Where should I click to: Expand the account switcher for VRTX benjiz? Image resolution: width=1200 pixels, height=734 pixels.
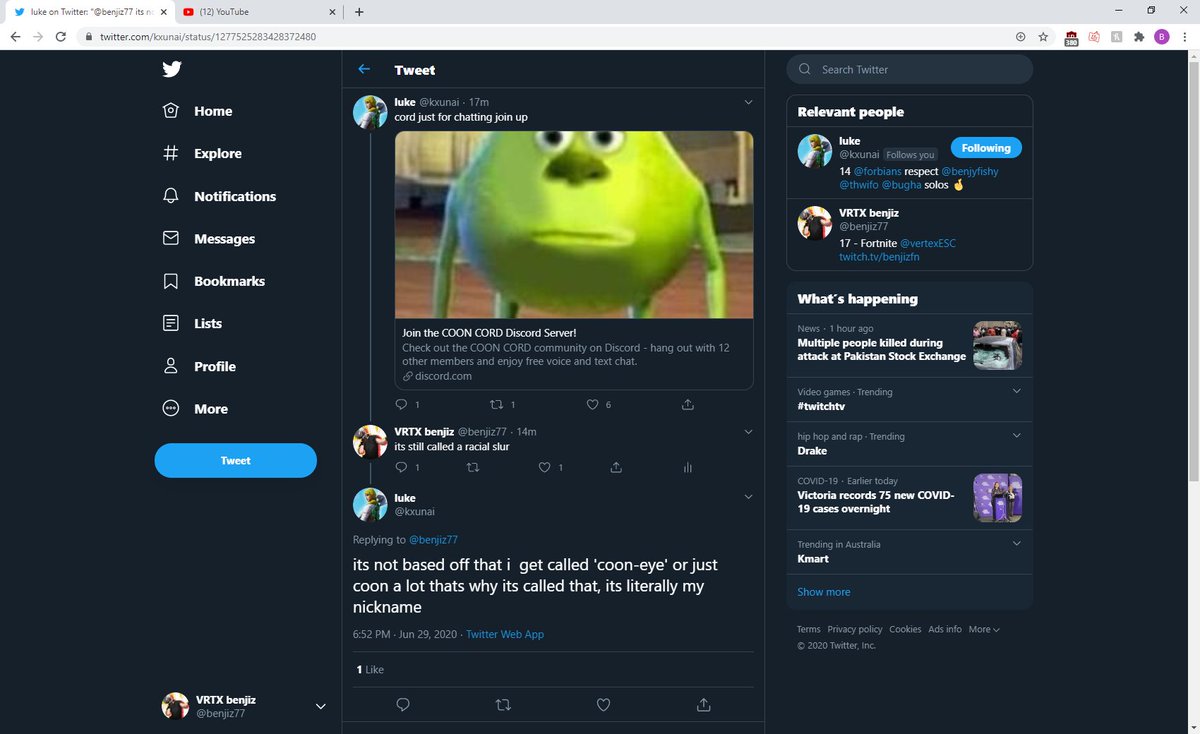[x=320, y=706]
